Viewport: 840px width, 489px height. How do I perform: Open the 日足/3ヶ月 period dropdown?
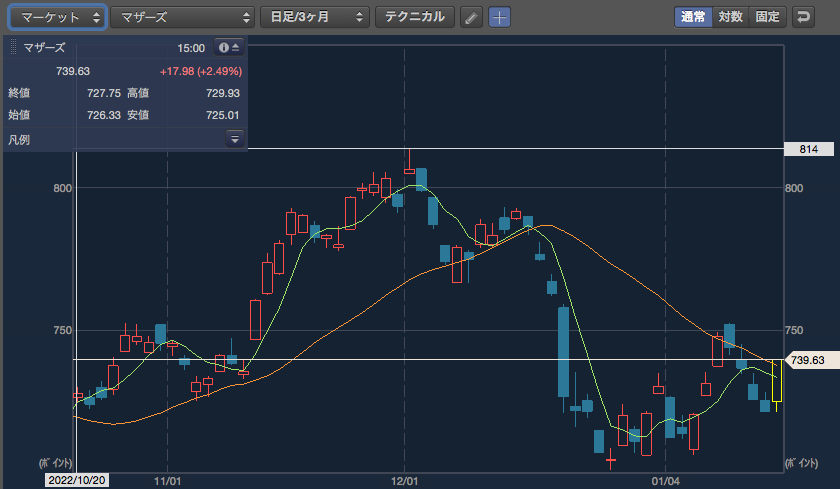[315, 17]
